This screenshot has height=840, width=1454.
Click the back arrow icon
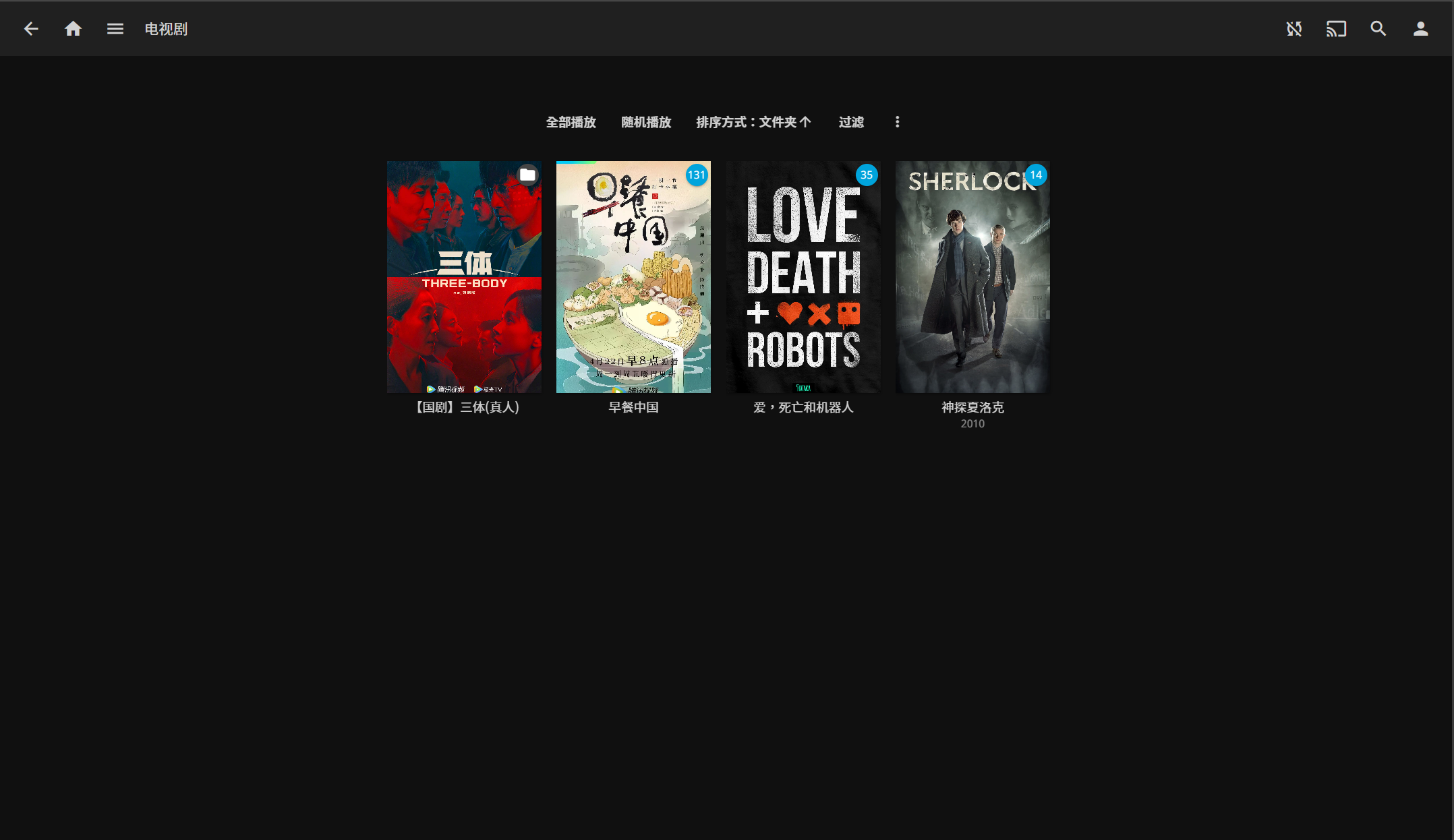coord(31,29)
